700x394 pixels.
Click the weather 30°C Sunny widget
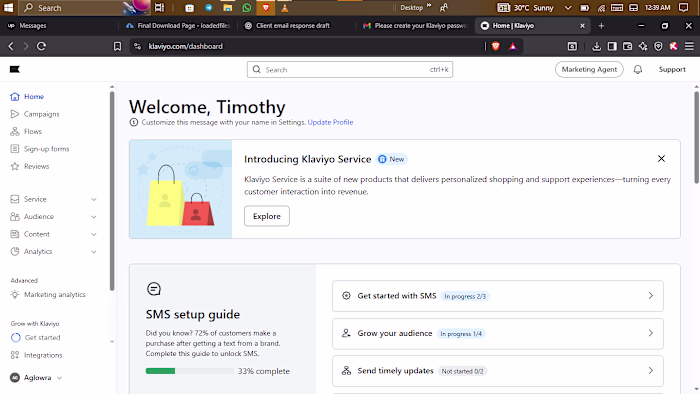[x=526, y=8]
